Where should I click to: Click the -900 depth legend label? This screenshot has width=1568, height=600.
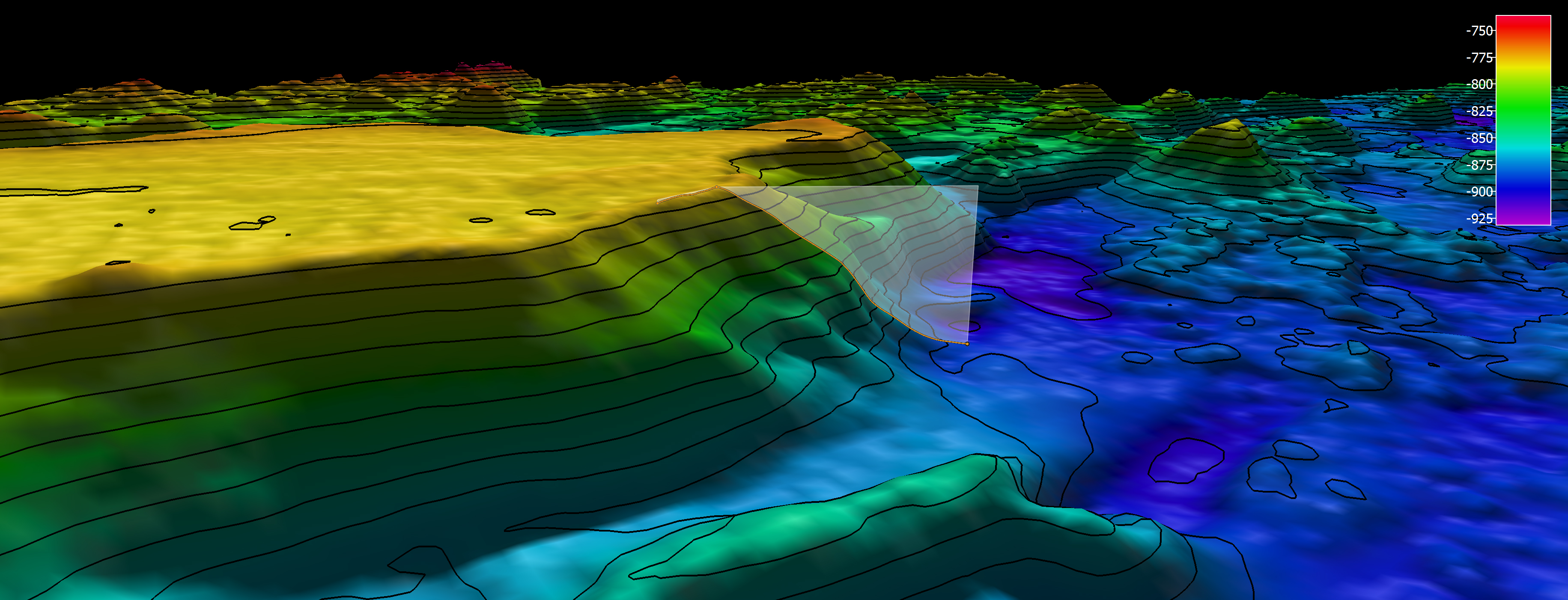(1479, 191)
